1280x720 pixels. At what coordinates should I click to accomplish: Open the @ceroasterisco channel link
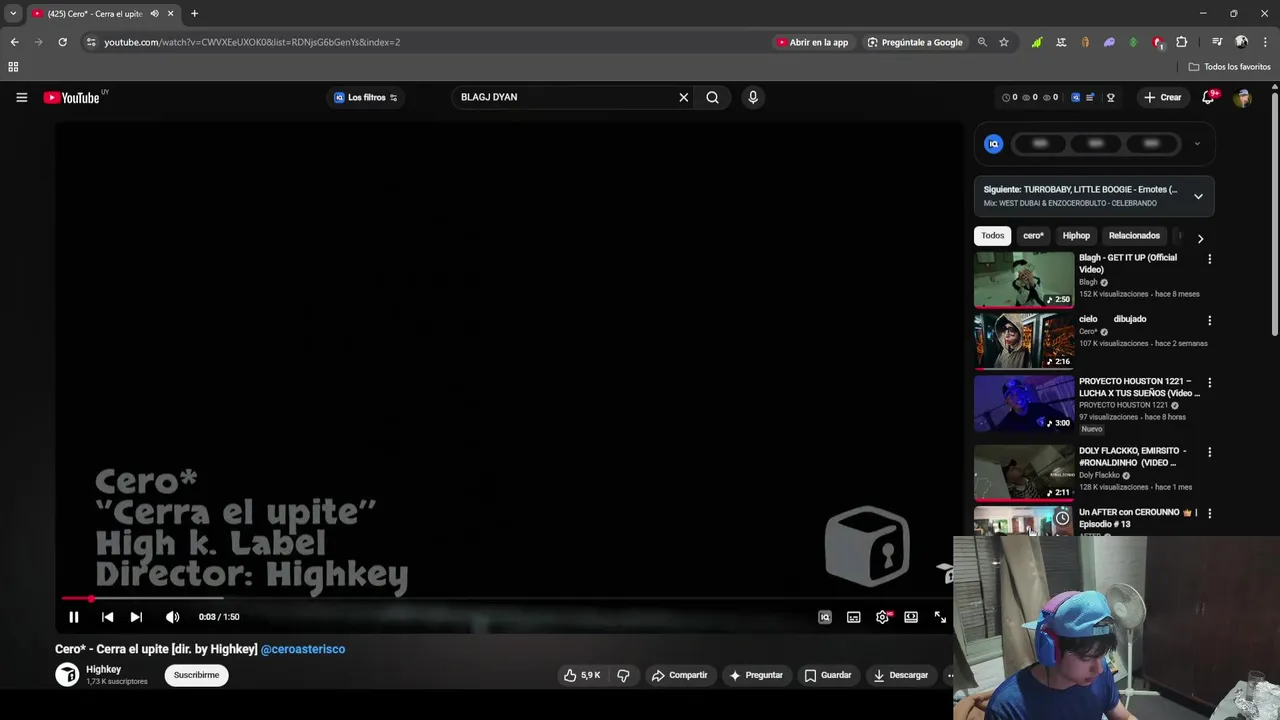coord(303,649)
